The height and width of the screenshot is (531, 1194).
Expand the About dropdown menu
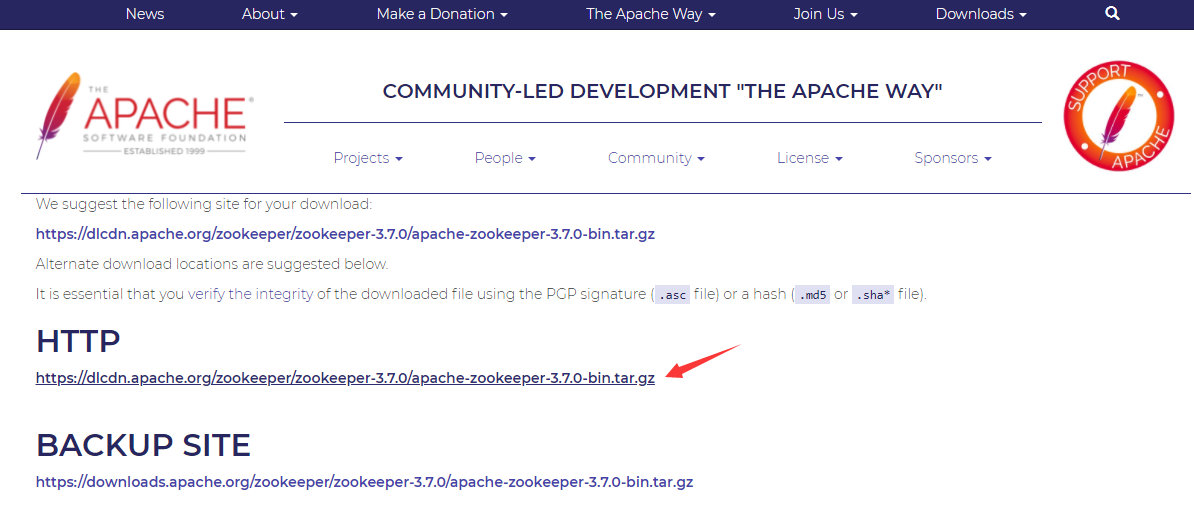click(x=270, y=14)
